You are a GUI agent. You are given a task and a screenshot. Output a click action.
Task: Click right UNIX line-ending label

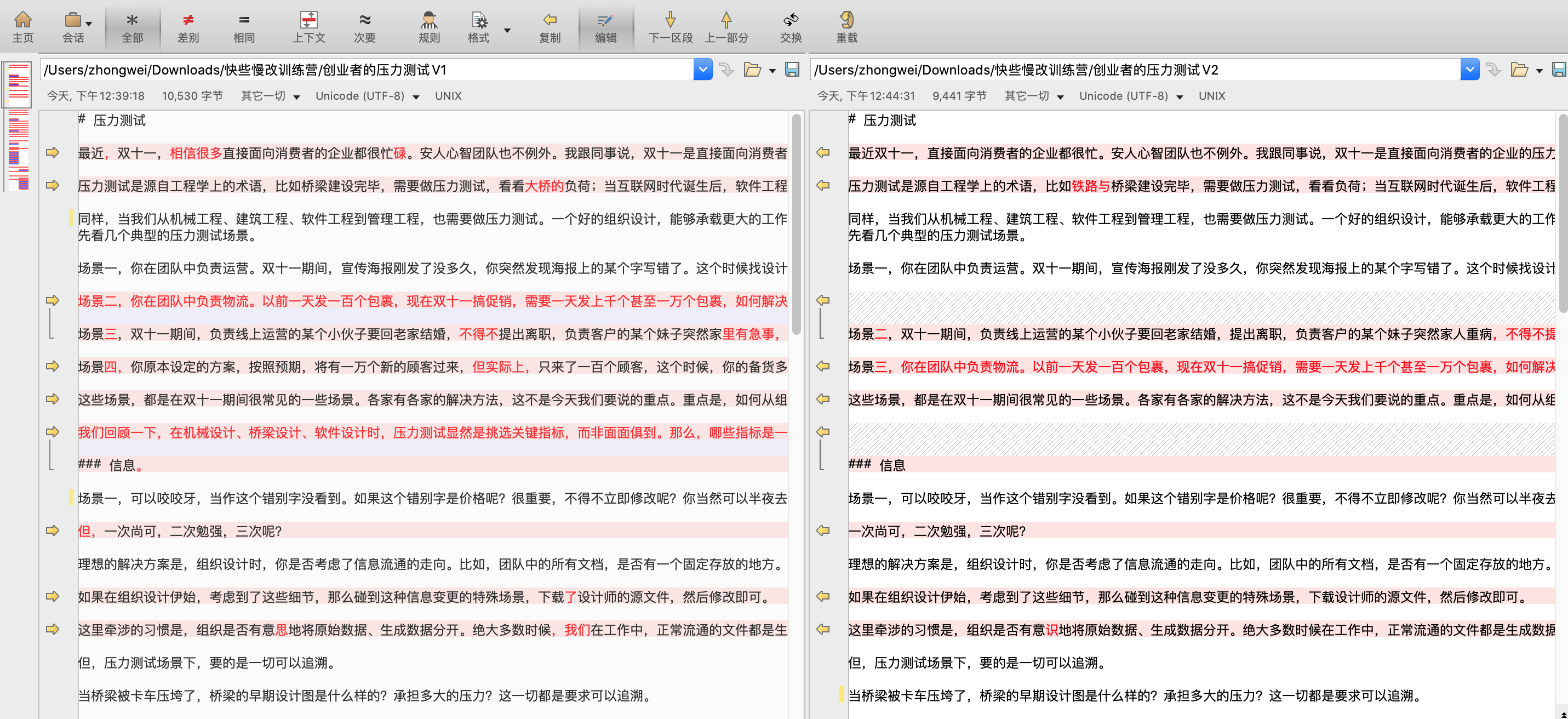tap(1211, 96)
